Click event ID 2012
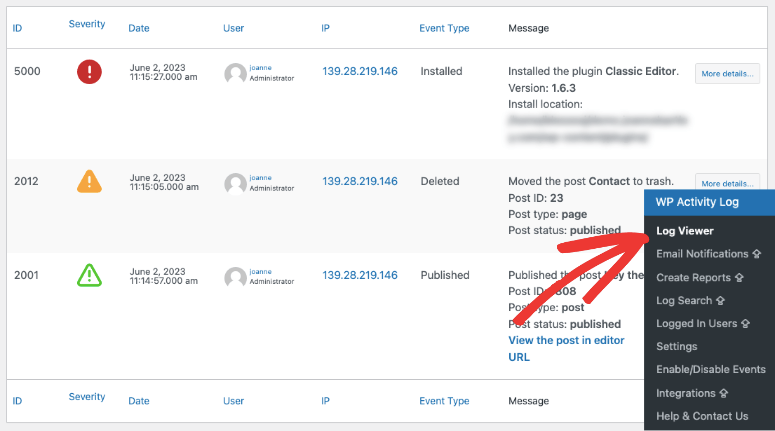This screenshot has height=431, width=775. pyautogui.click(x=26, y=181)
